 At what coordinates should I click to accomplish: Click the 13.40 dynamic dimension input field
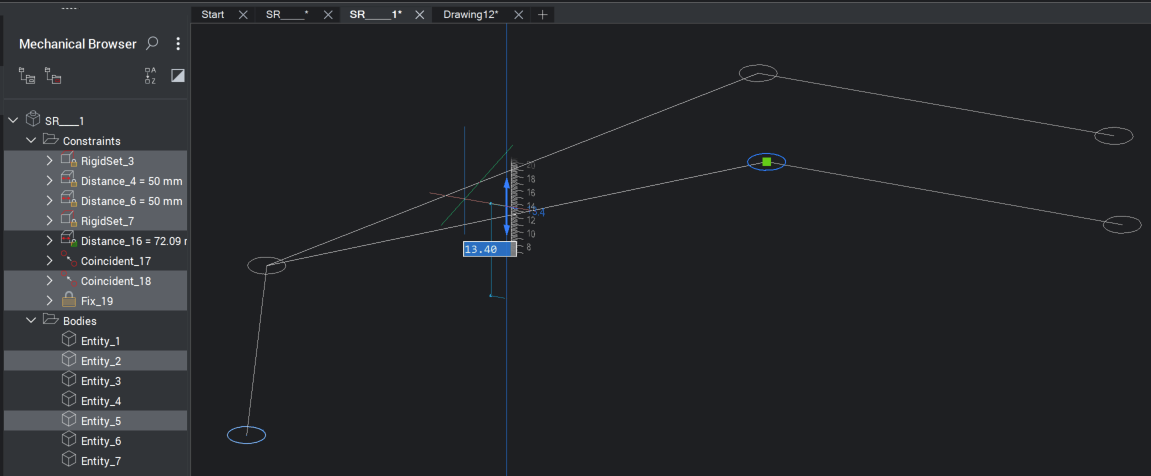[x=486, y=249]
